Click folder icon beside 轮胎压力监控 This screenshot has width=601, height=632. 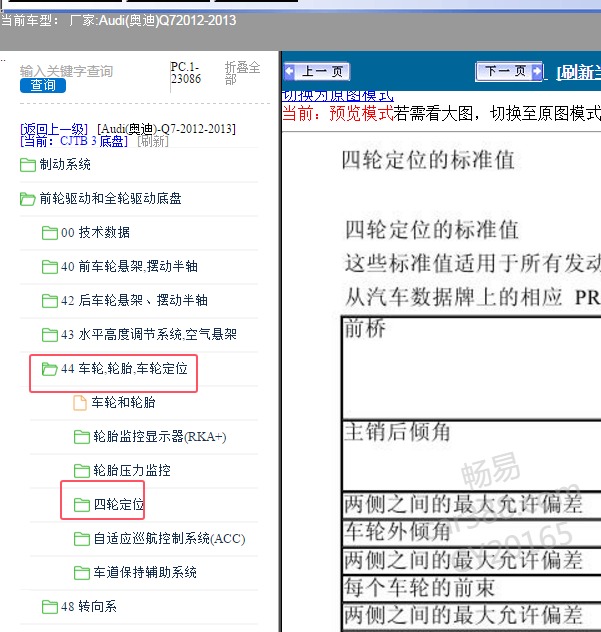pos(81,471)
